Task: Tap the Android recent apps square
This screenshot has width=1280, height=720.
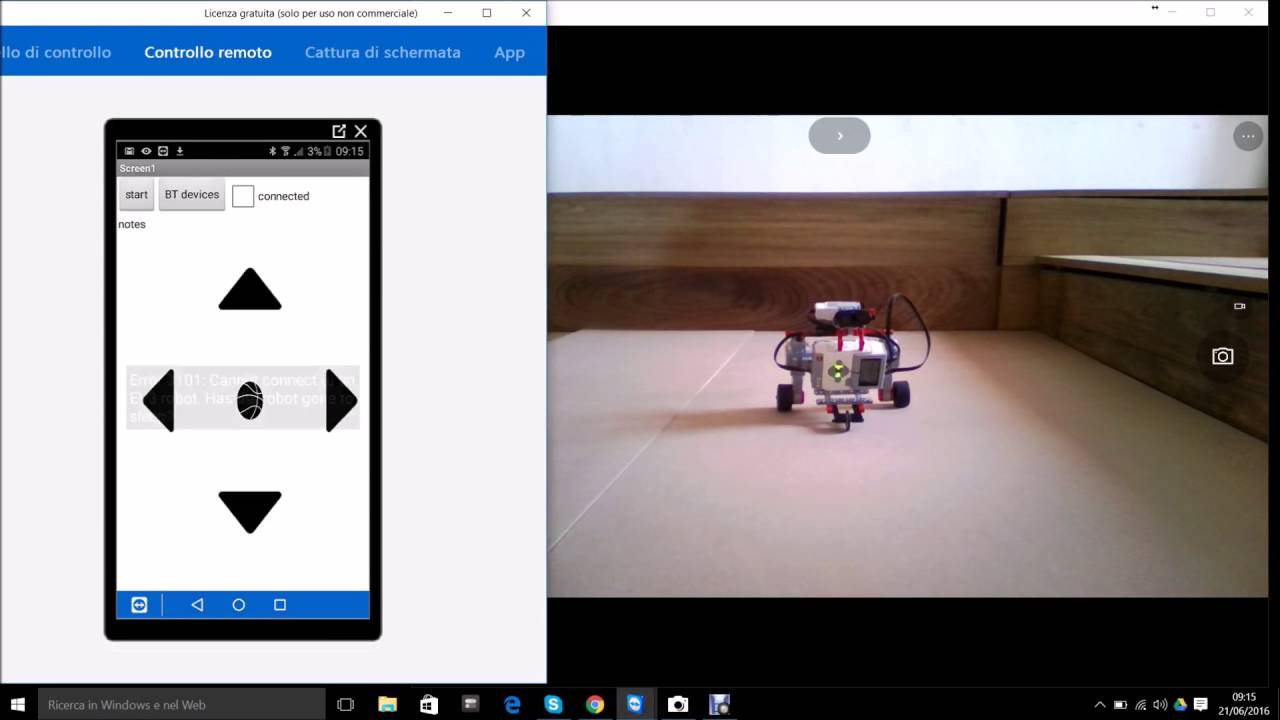Action: 280,605
